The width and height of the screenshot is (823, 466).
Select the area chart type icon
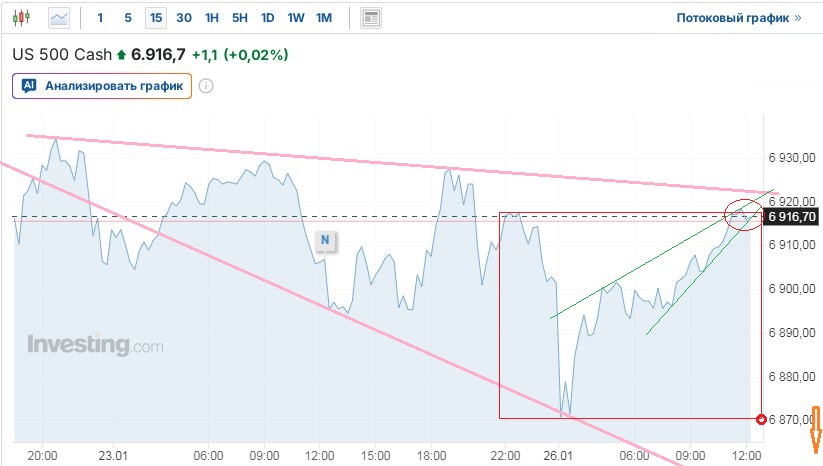pos(60,17)
